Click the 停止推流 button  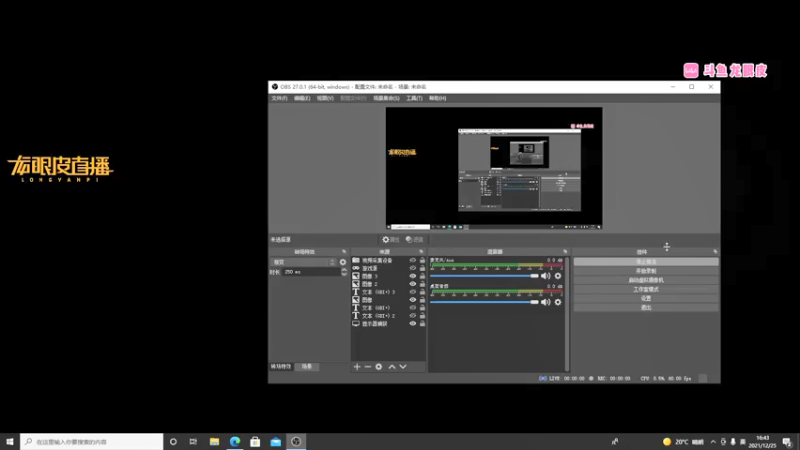tap(646, 262)
